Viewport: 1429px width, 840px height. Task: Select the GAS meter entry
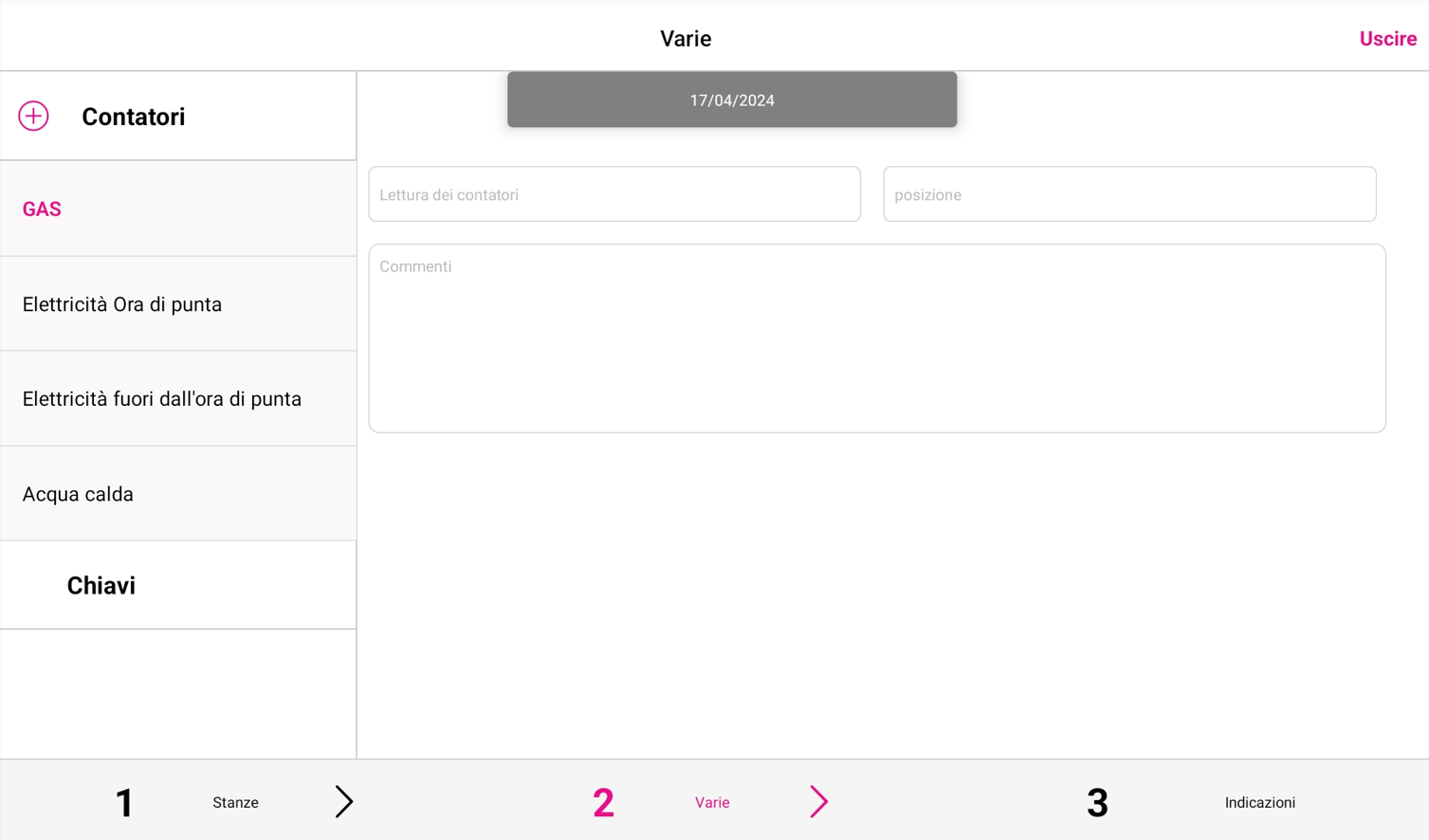[178, 209]
